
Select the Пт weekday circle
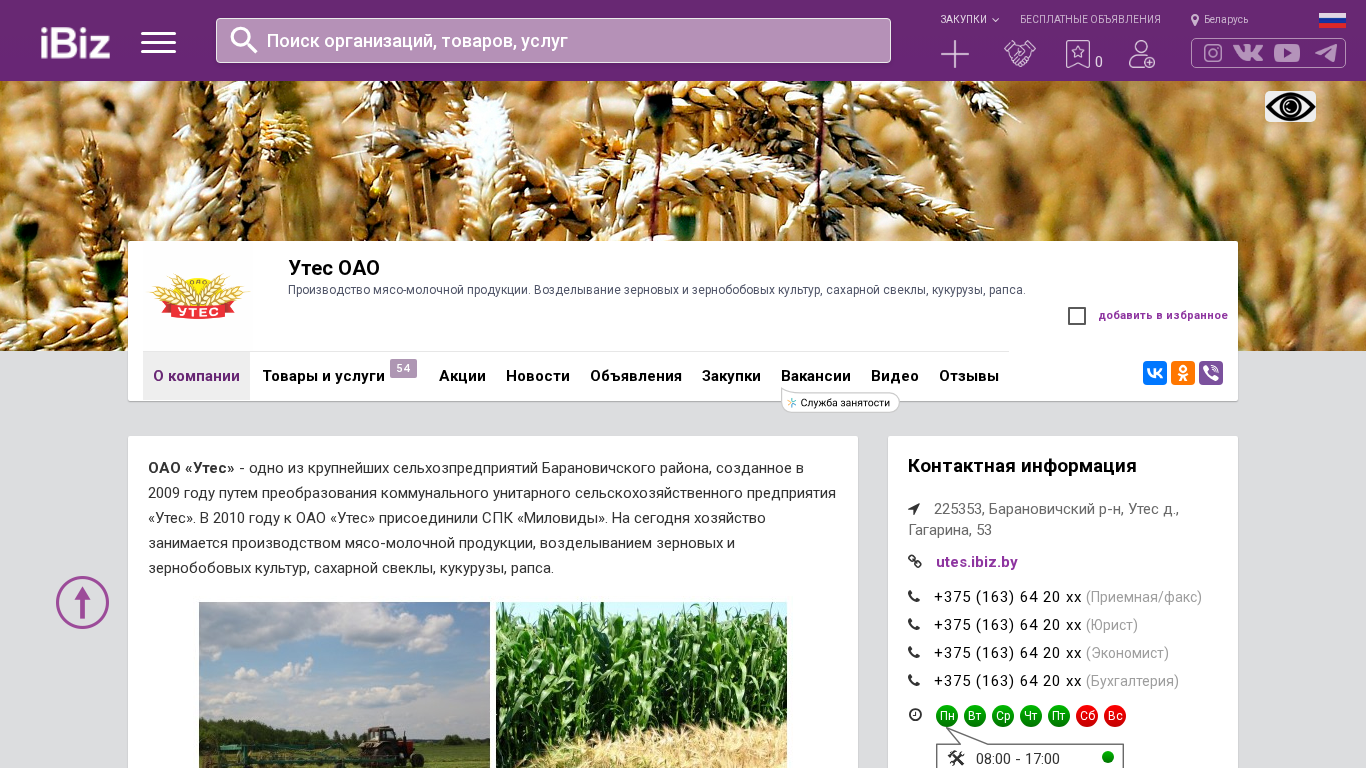pyautogui.click(x=1059, y=716)
